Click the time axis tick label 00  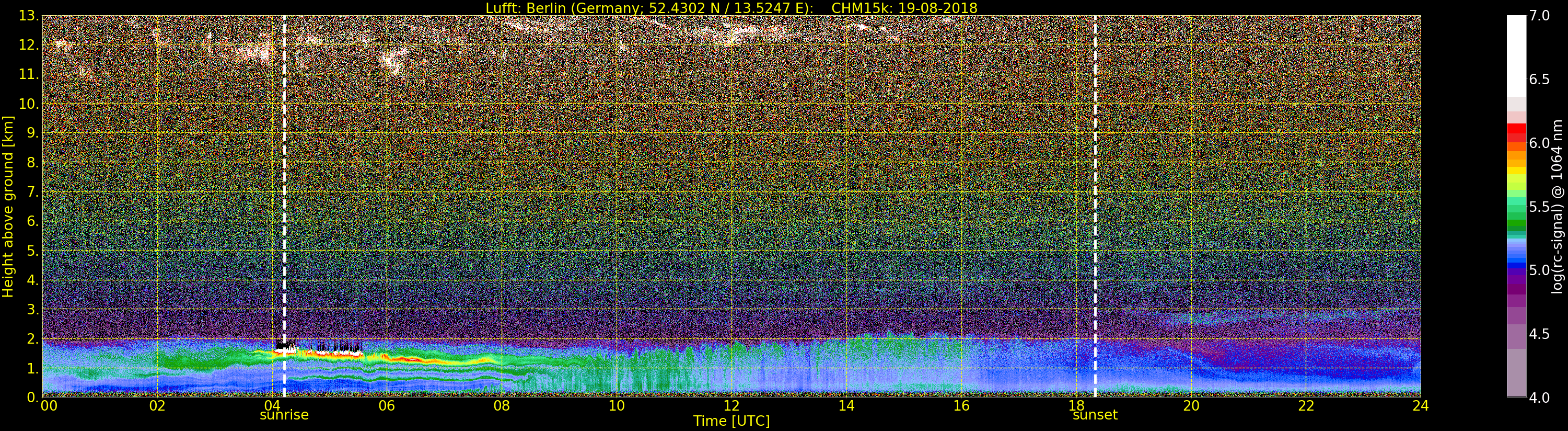coord(49,406)
